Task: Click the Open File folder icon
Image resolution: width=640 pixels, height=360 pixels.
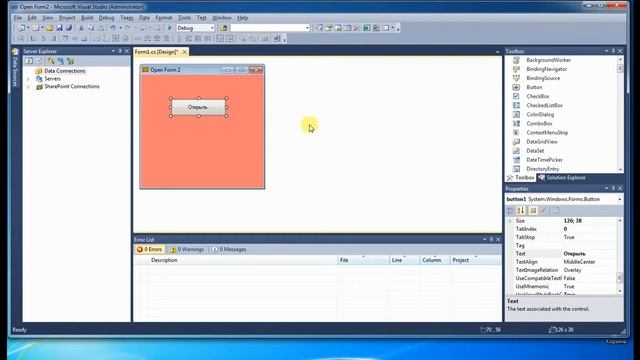Action: pyautogui.click(x=50, y=28)
